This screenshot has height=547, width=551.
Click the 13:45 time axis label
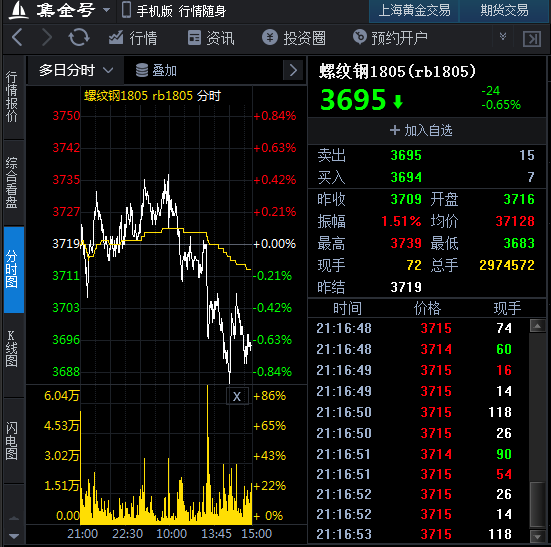[216, 534]
